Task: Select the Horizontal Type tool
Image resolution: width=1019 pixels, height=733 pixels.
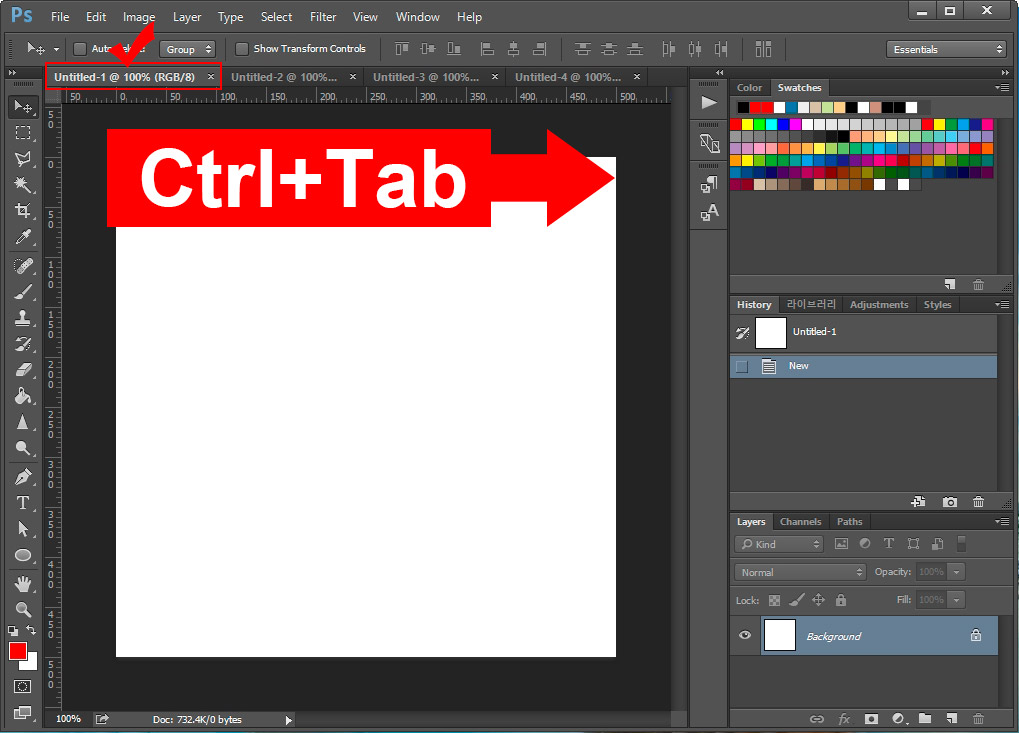Action: click(23, 503)
